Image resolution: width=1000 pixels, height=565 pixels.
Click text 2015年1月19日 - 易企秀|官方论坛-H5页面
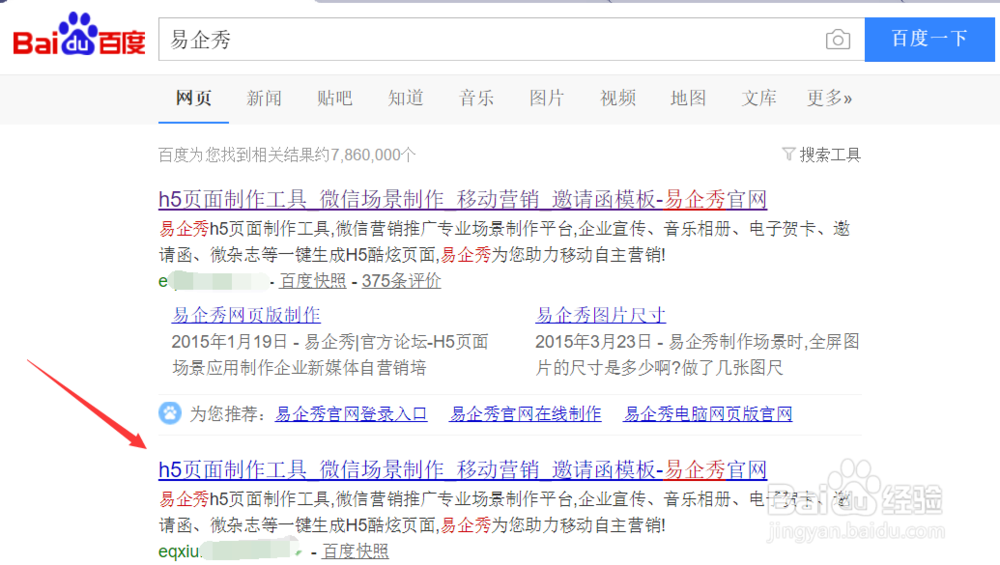pos(330,342)
